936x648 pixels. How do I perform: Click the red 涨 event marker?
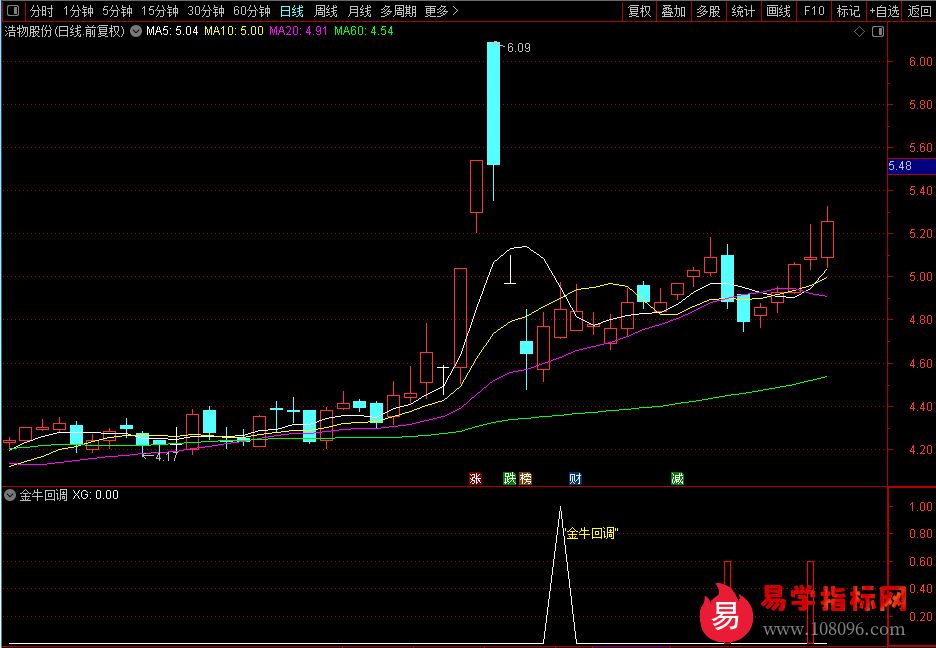coord(476,479)
